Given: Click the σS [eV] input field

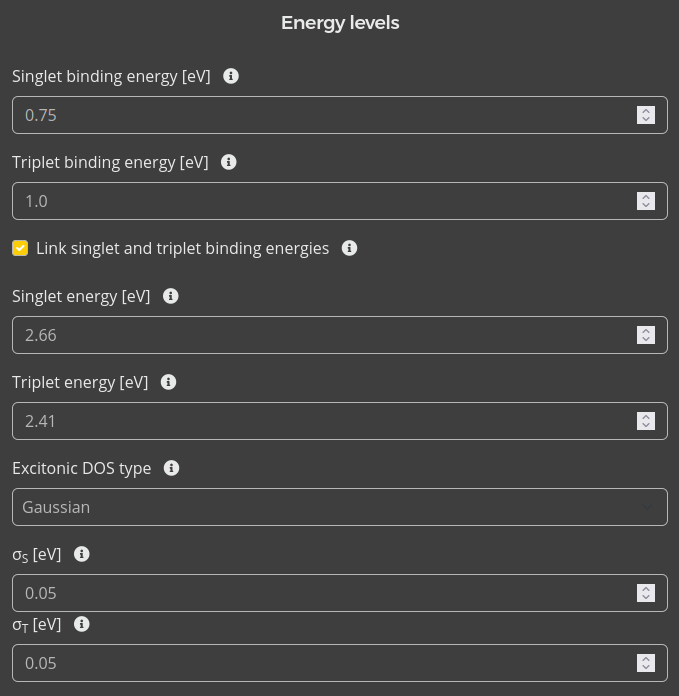Looking at the screenshot, I should click(x=320, y=593).
